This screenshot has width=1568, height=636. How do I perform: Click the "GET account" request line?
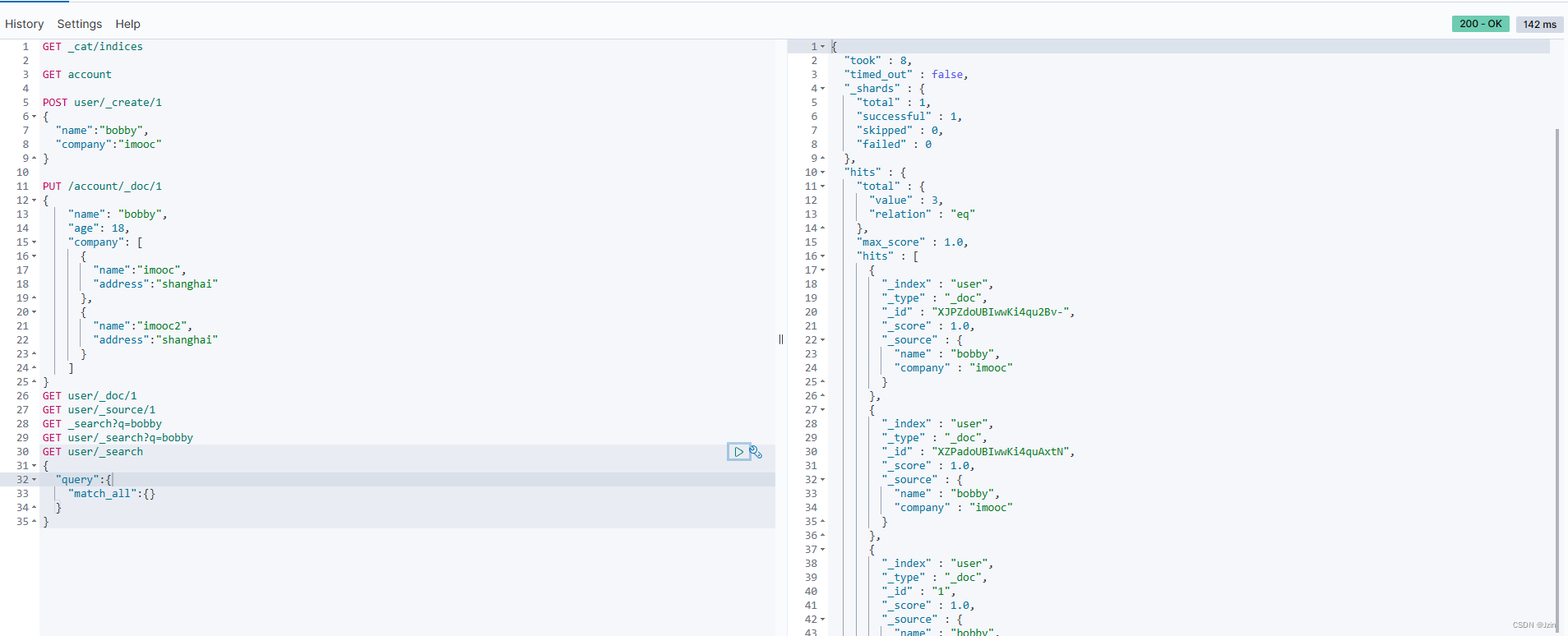77,75
